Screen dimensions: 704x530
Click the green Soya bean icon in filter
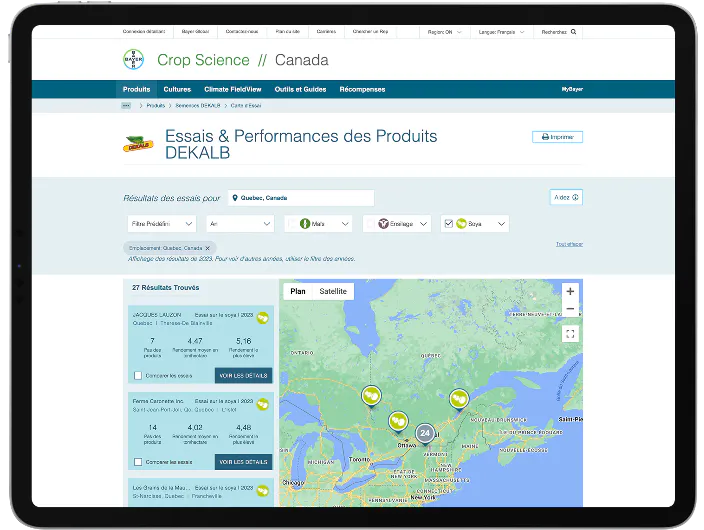tap(461, 223)
